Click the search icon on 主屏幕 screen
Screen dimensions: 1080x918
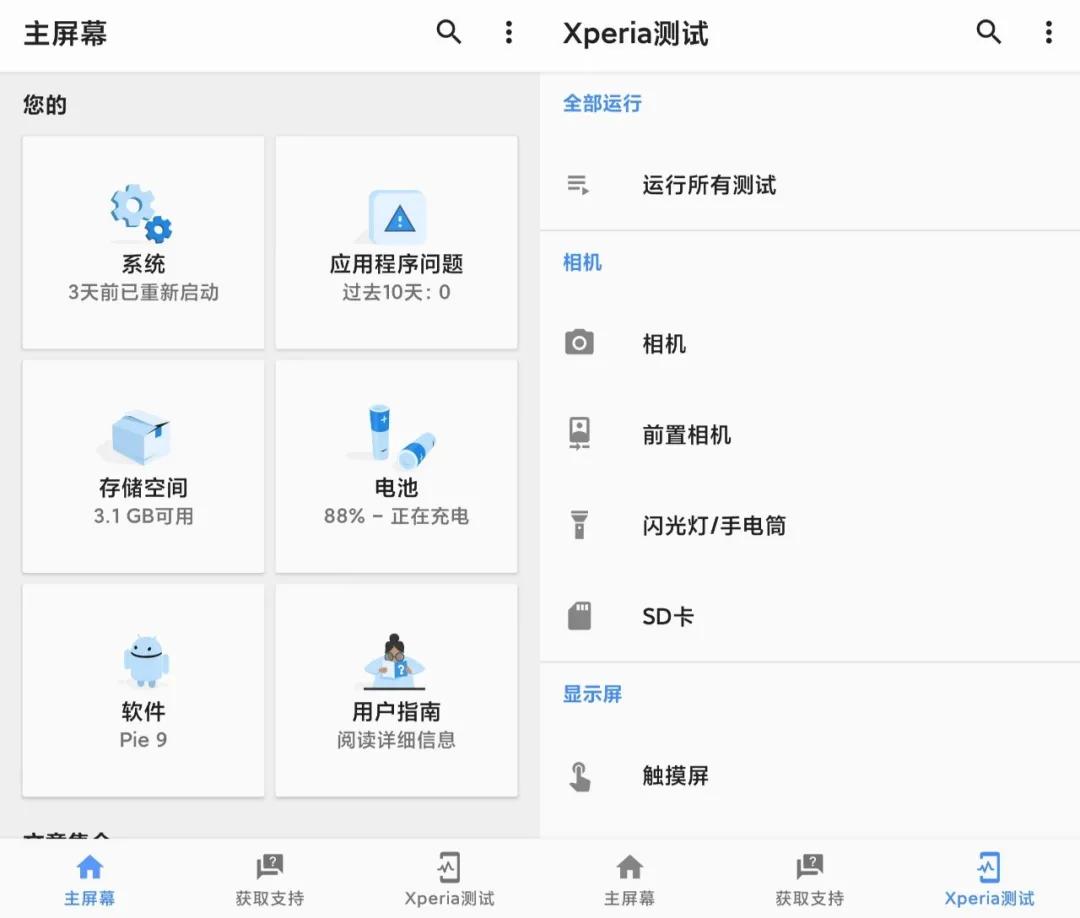tap(448, 33)
